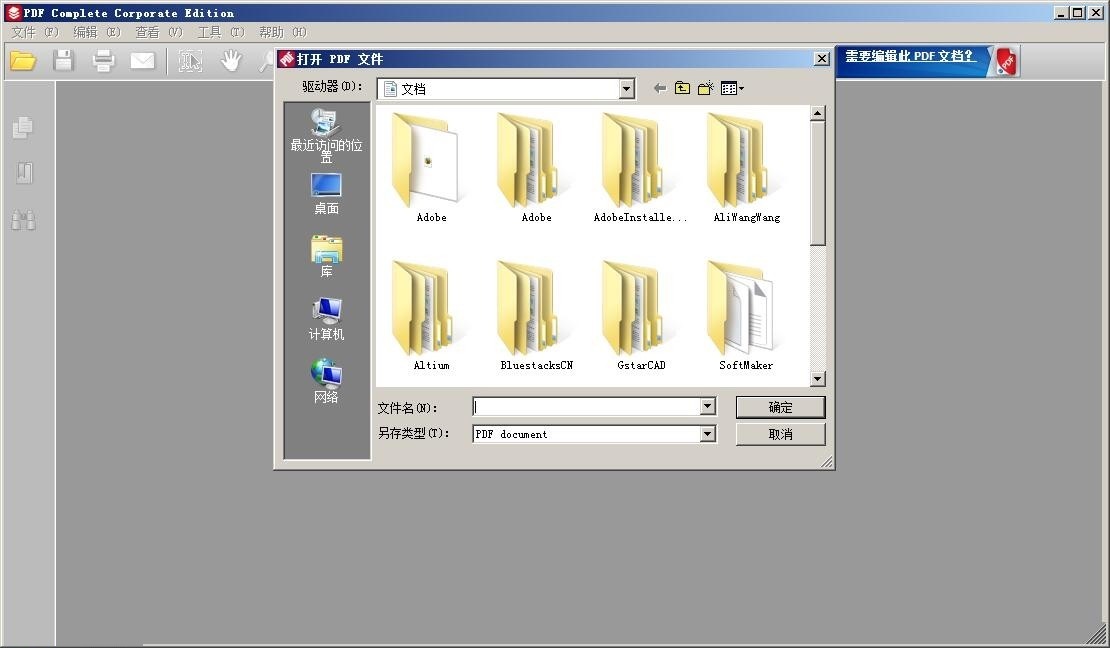Save the document using the floppy disk icon
This screenshot has height=648, width=1110.
pyautogui.click(x=64, y=61)
